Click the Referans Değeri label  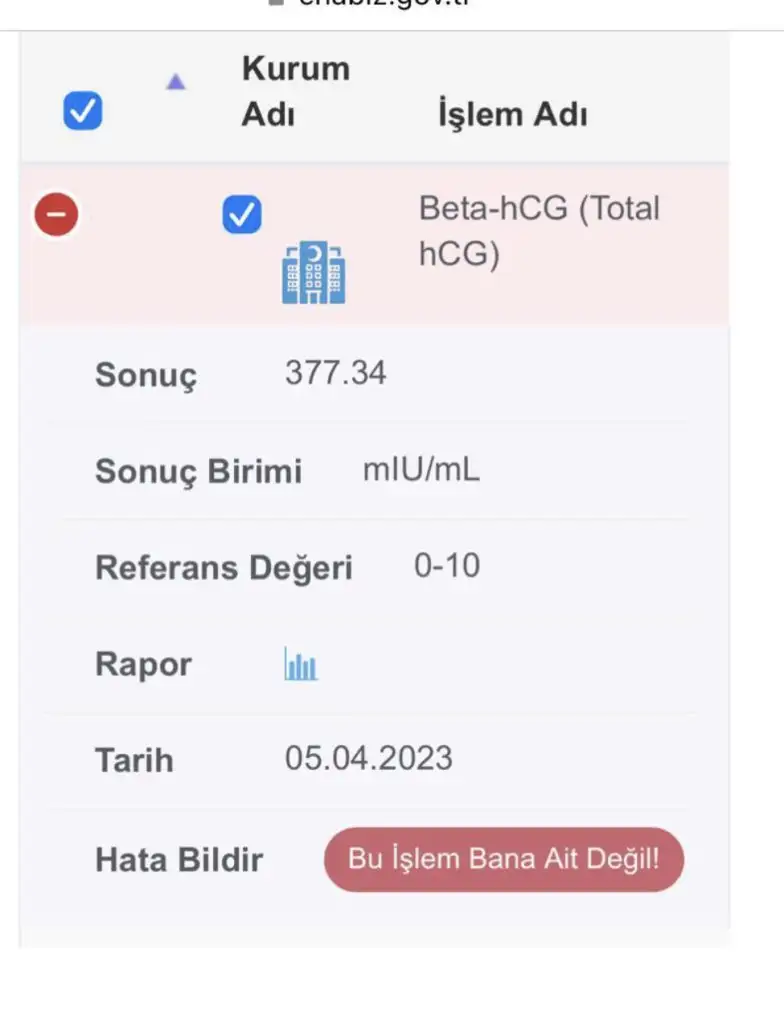[x=223, y=568]
